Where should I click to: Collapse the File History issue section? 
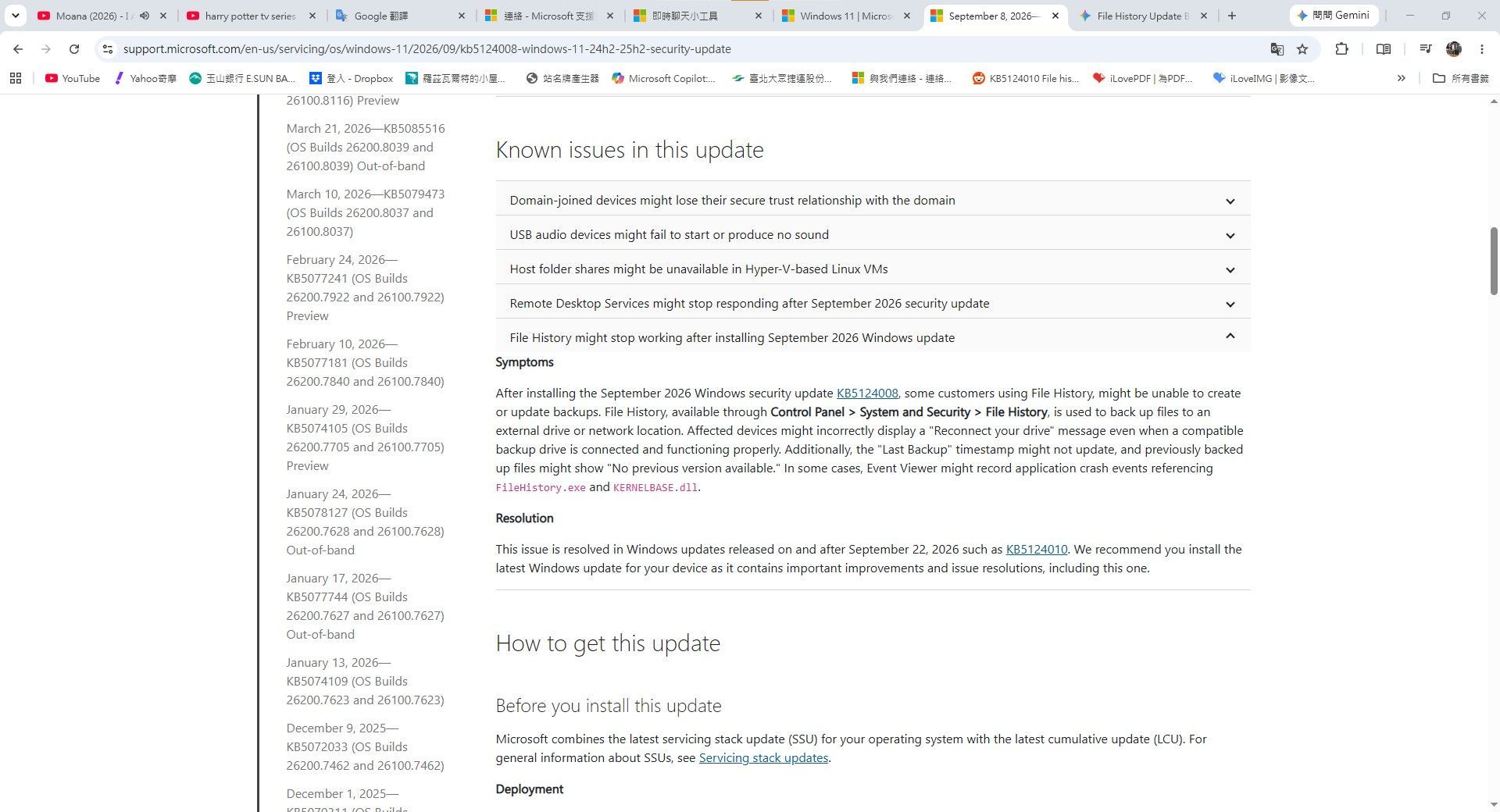tap(873, 337)
